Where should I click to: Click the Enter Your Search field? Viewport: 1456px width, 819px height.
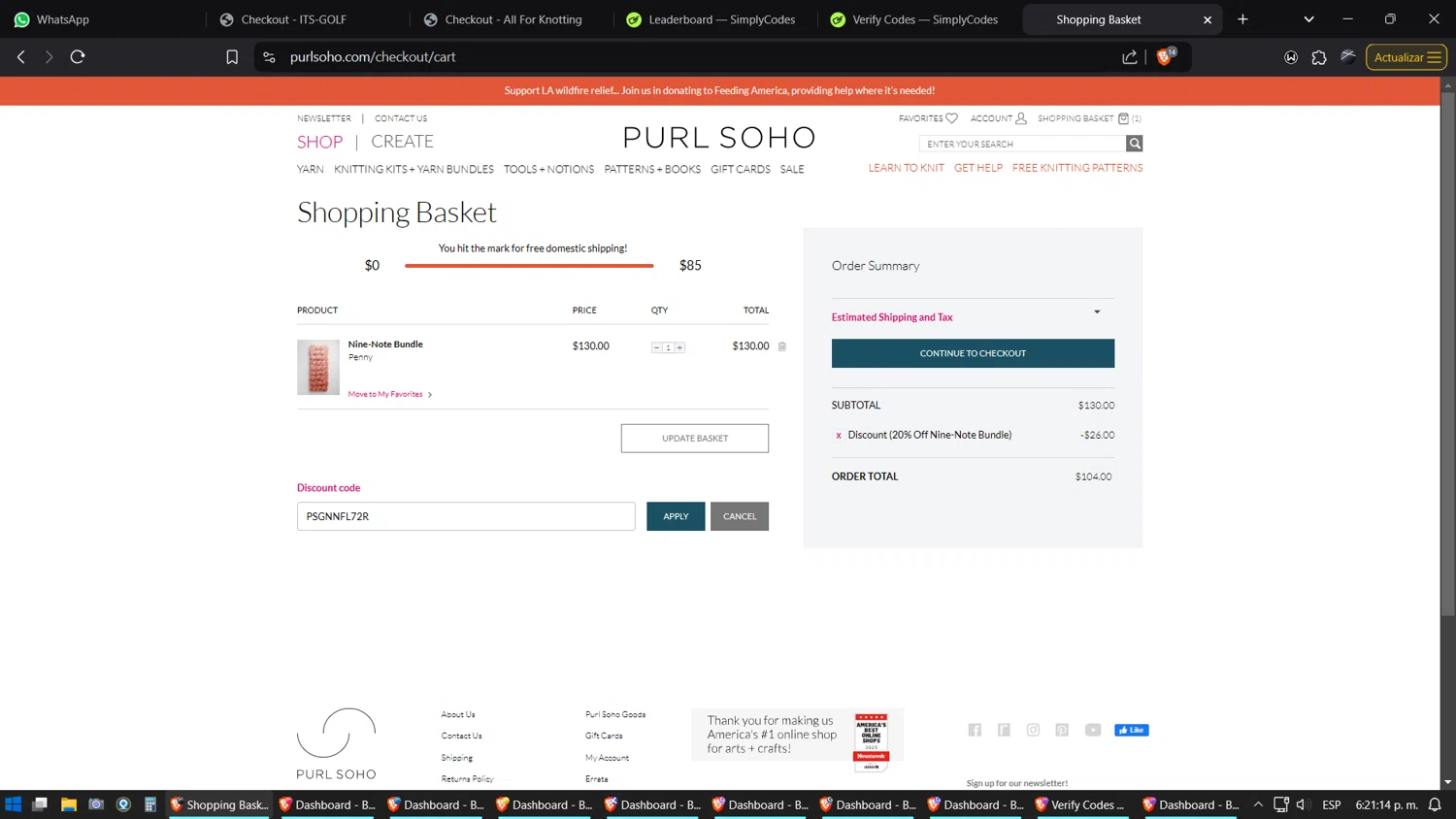click(x=1022, y=144)
